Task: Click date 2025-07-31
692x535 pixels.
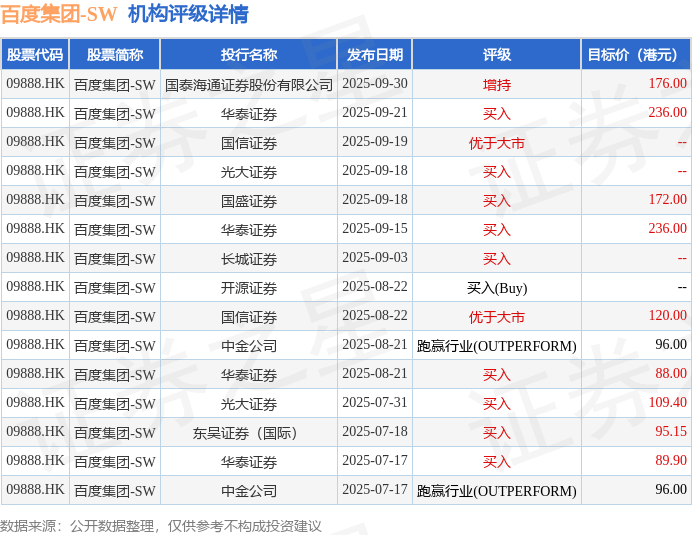Action: pyautogui.click(x=375, y=403)
